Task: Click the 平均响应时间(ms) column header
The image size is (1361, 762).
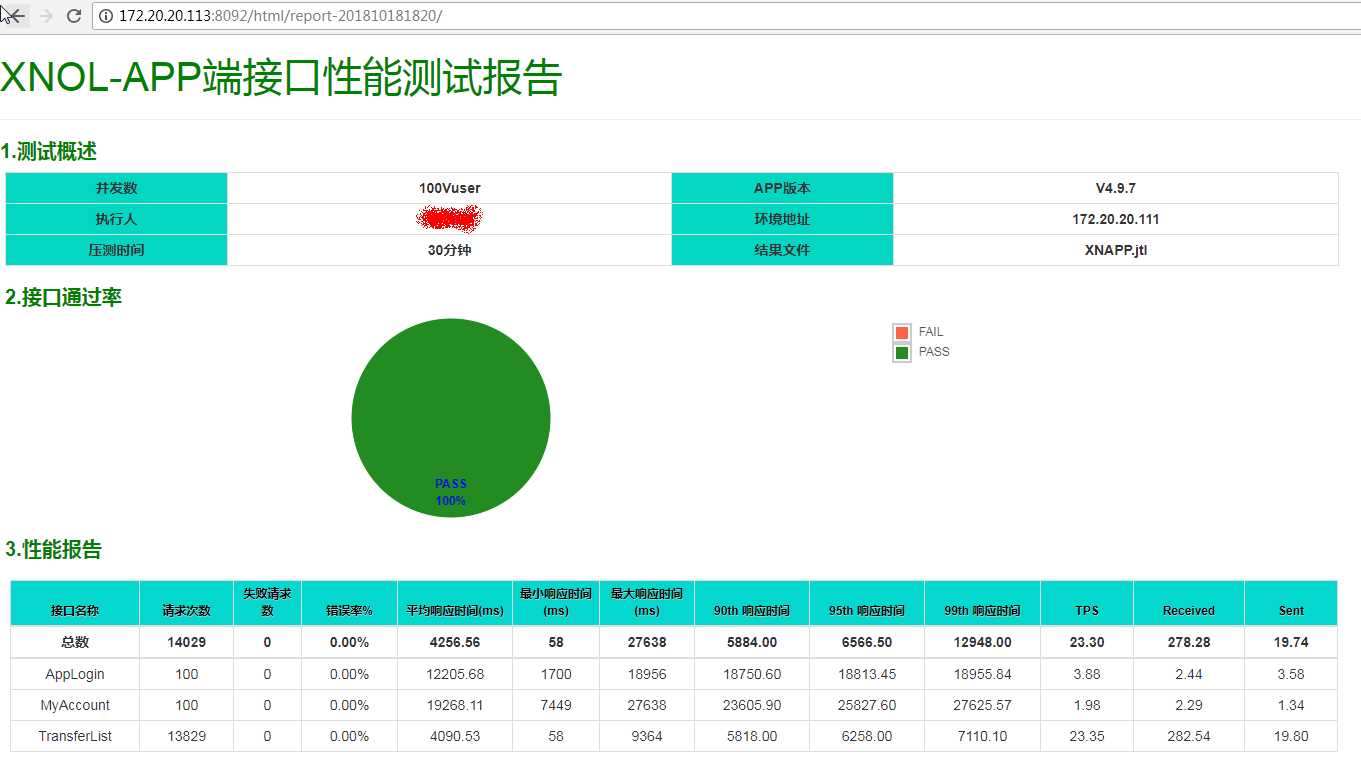Action: pos(455,603)
